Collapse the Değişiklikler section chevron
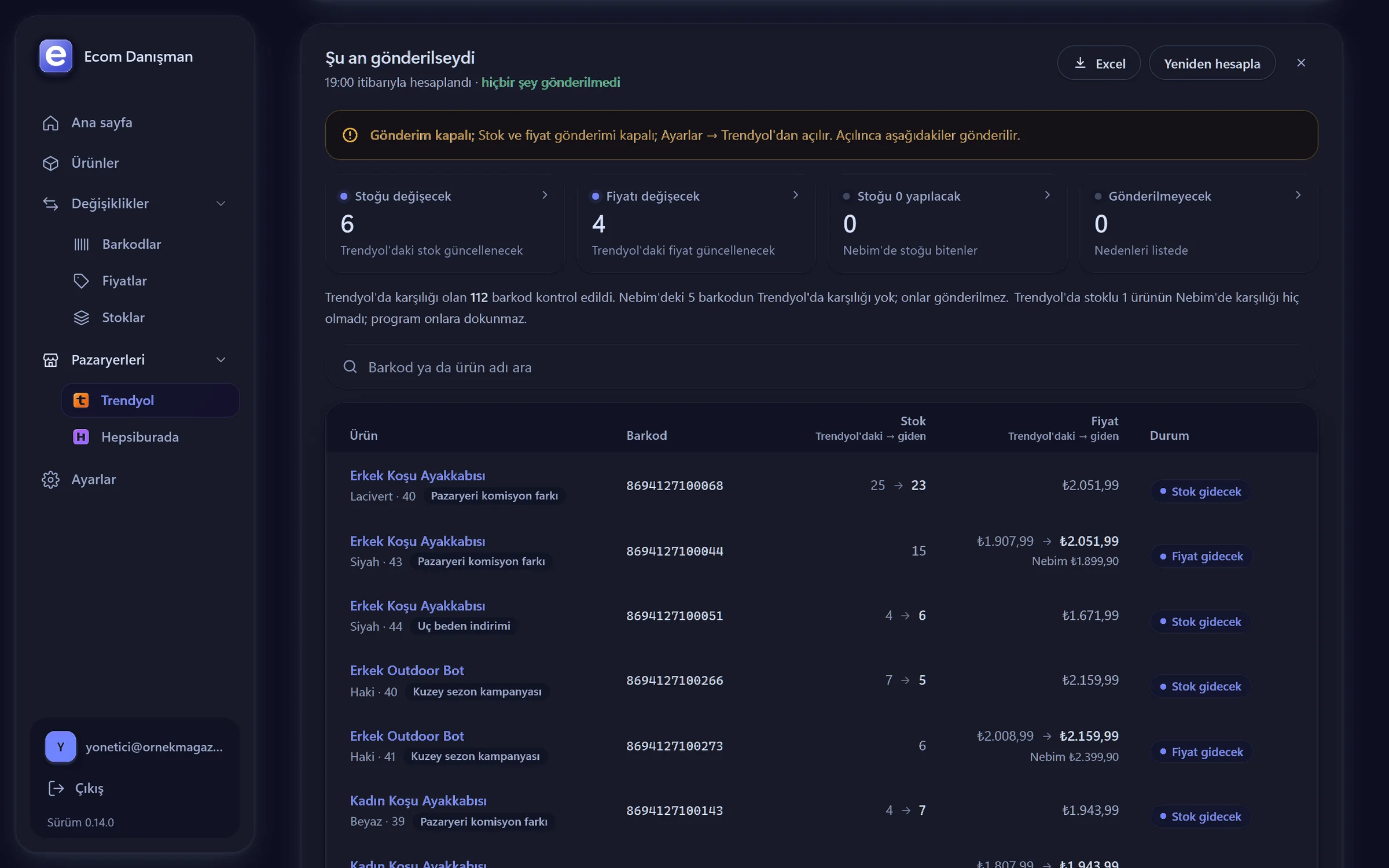1389x868 pixels. (221, 204)
